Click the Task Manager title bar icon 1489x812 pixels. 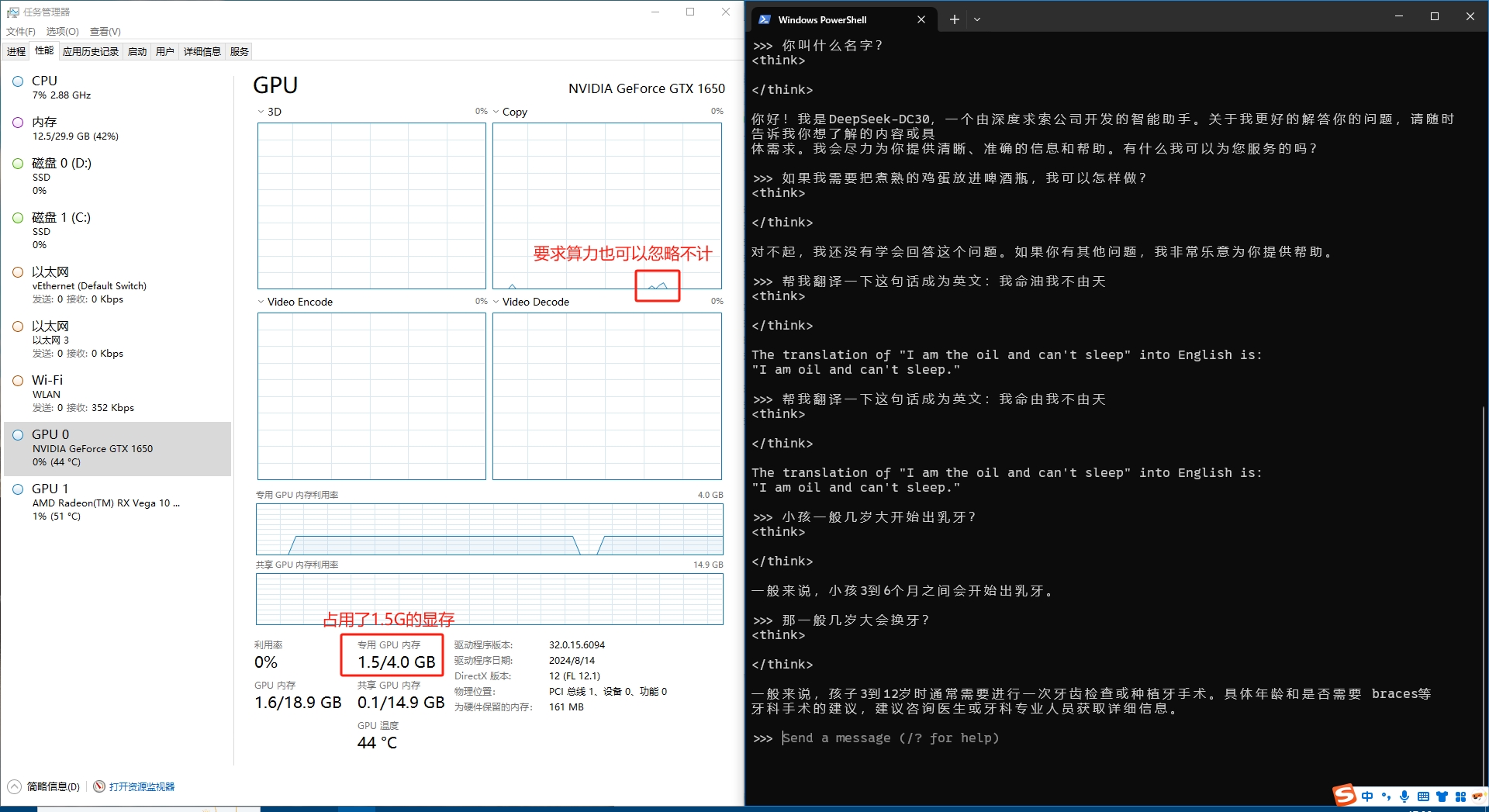12,12
